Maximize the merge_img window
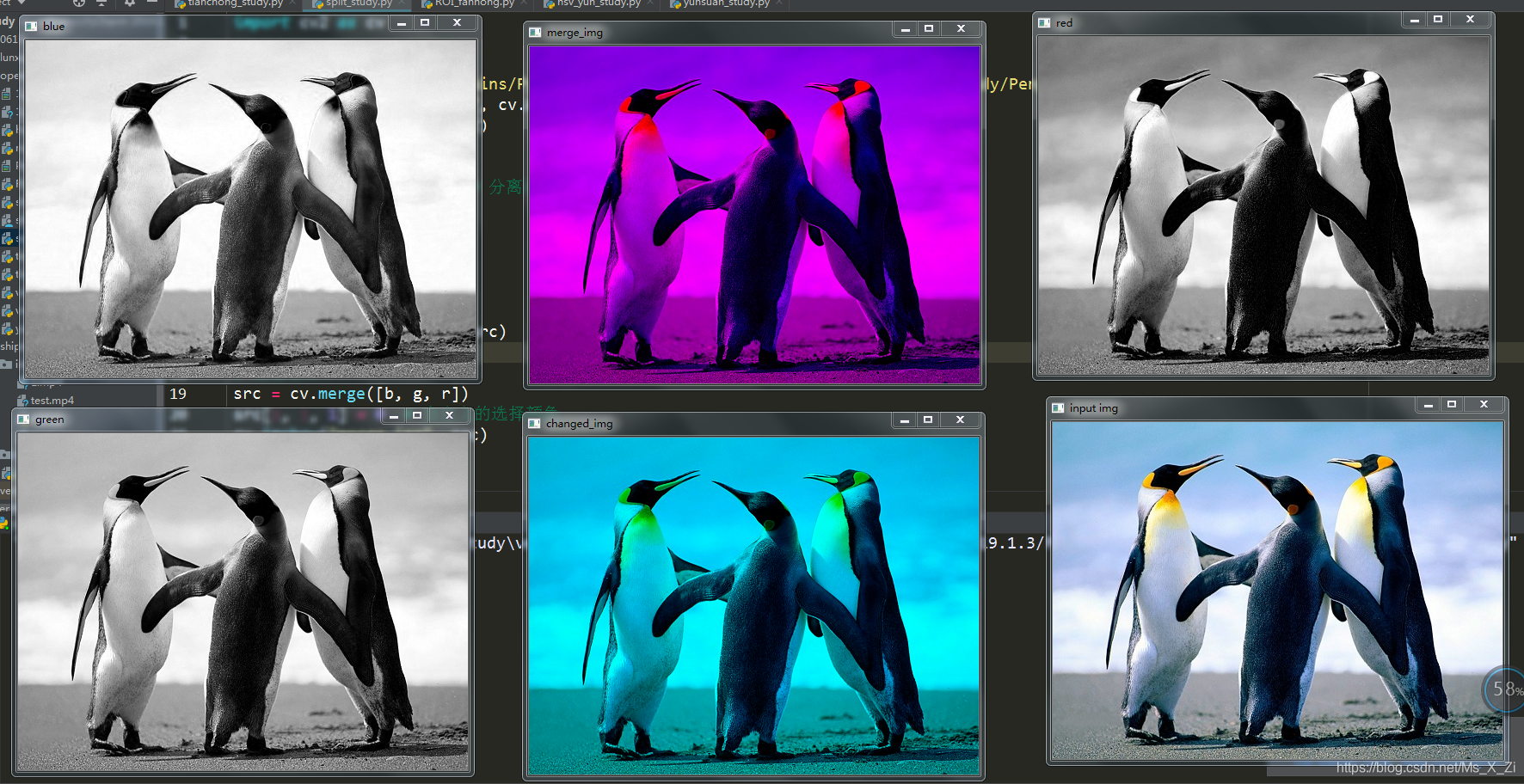1524x784 pixels. point(929,29)
